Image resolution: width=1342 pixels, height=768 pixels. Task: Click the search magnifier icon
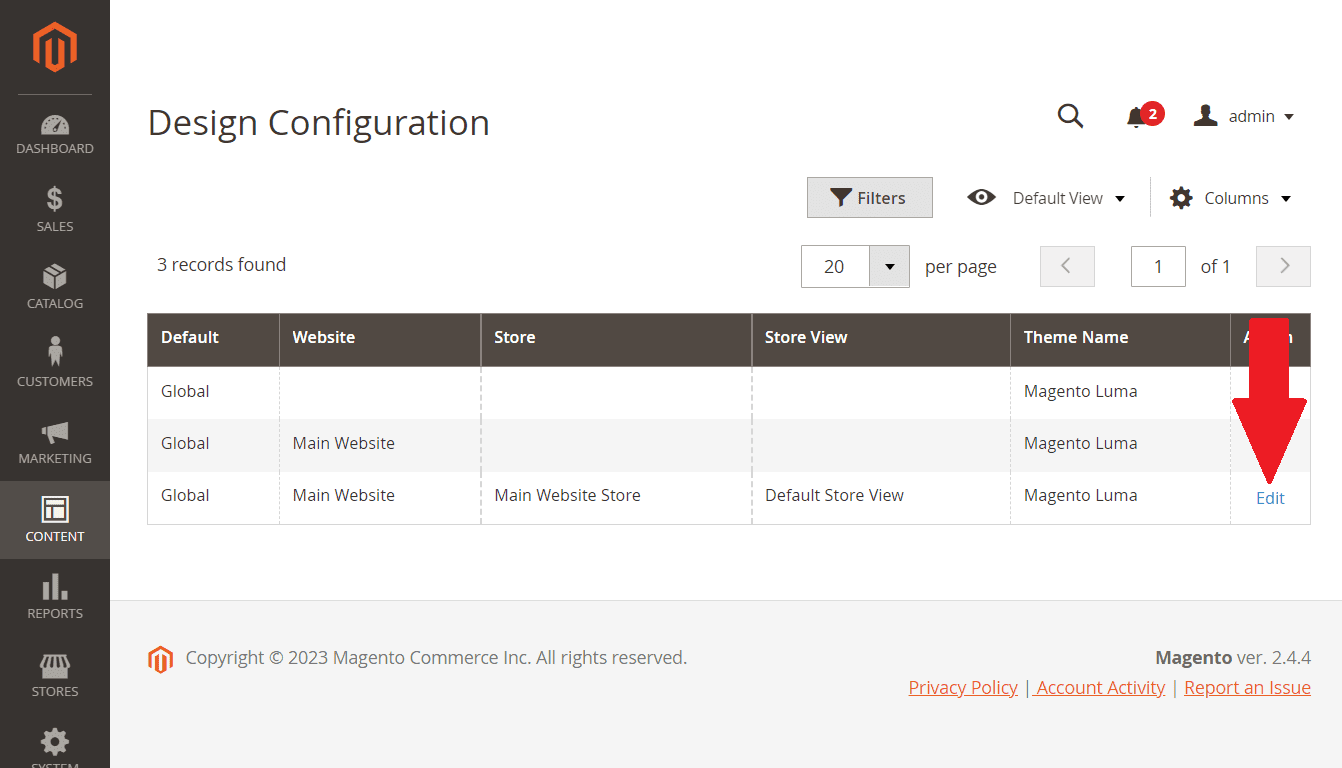coord(1070,116)
